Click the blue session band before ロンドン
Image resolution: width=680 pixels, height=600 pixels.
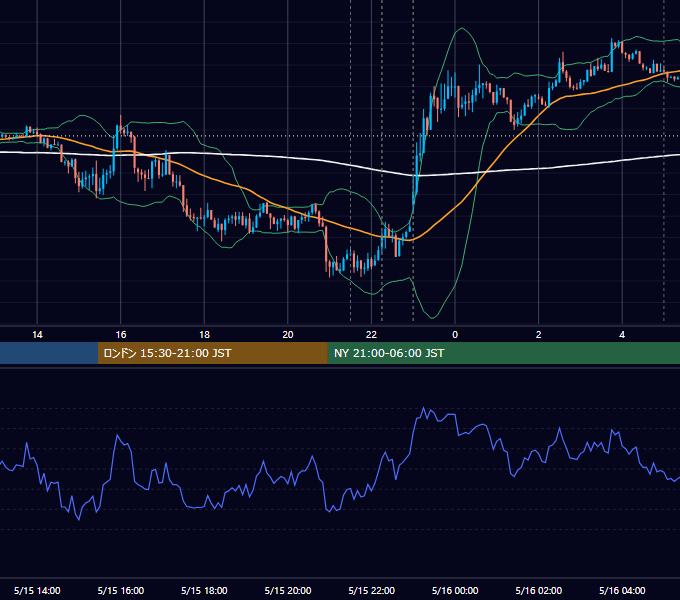pyautogui.click(x=49, y=353)
